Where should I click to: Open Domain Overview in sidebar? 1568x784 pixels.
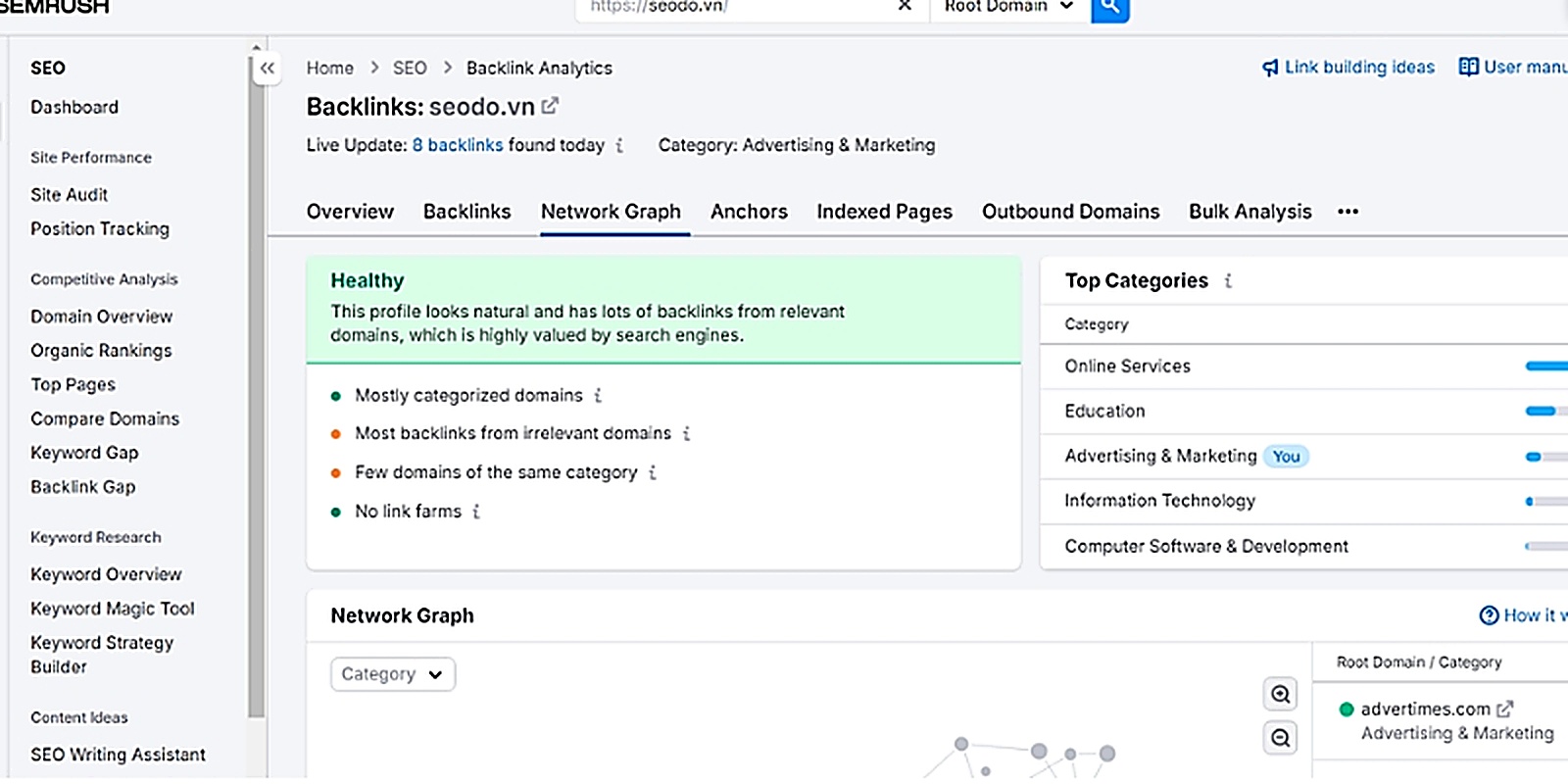click(101, 317)
